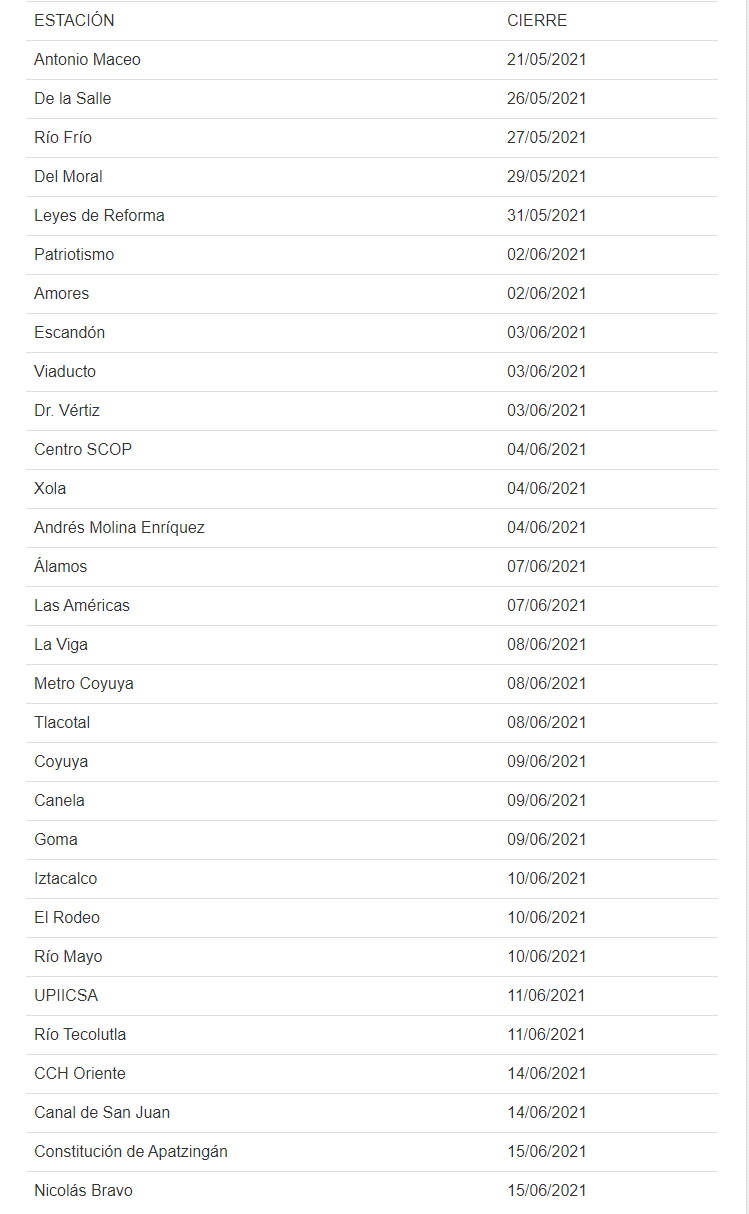Select the Iztacalco station entry

(x=65, y=878)
